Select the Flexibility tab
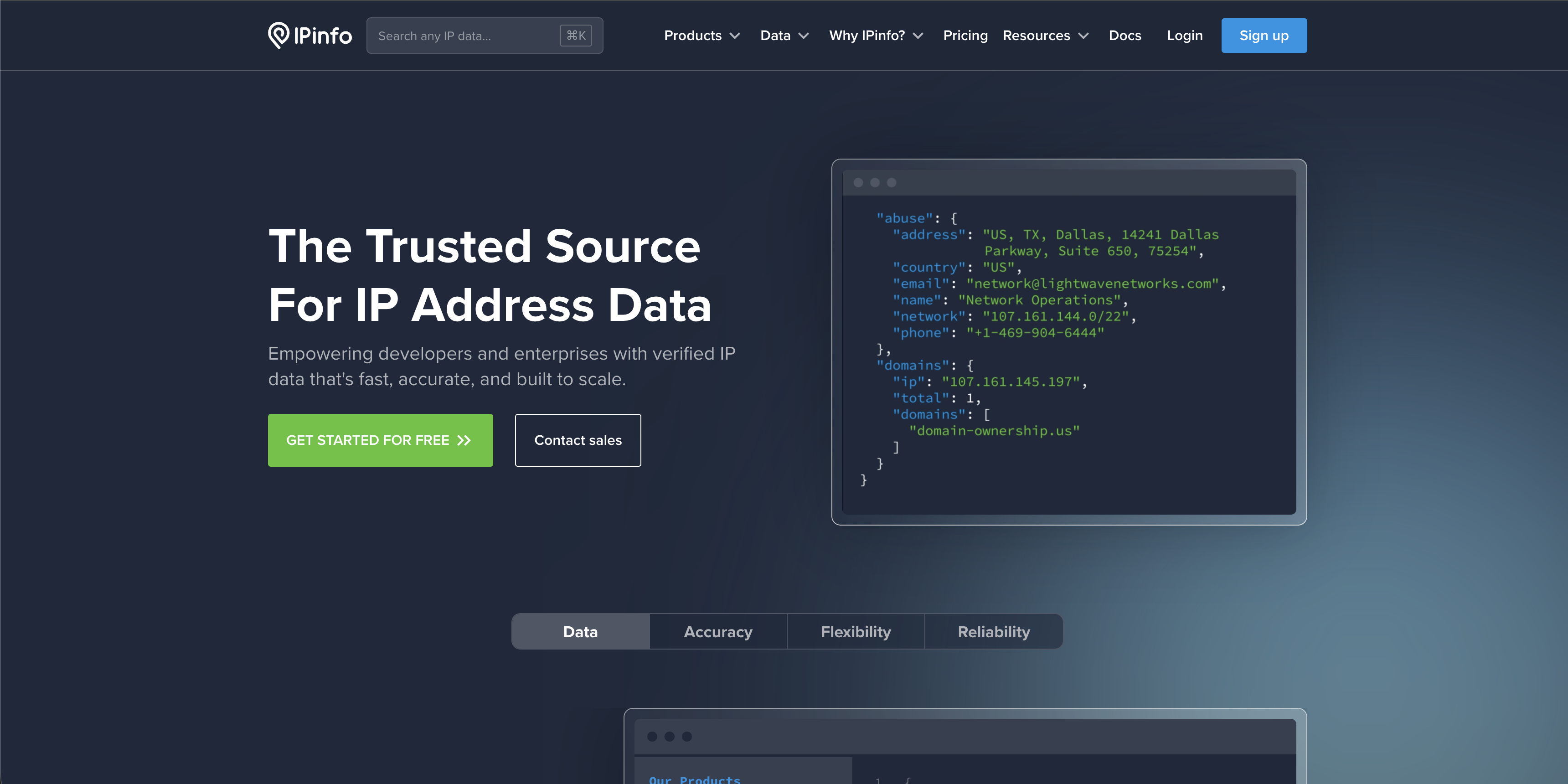The image size is (1568, 784). 855,631
